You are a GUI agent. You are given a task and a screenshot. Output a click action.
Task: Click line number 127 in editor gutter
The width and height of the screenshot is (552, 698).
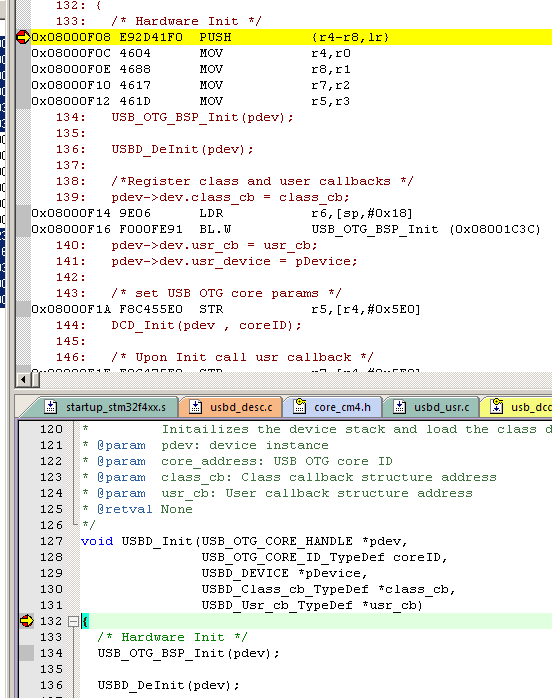click(x=51, y=541)
